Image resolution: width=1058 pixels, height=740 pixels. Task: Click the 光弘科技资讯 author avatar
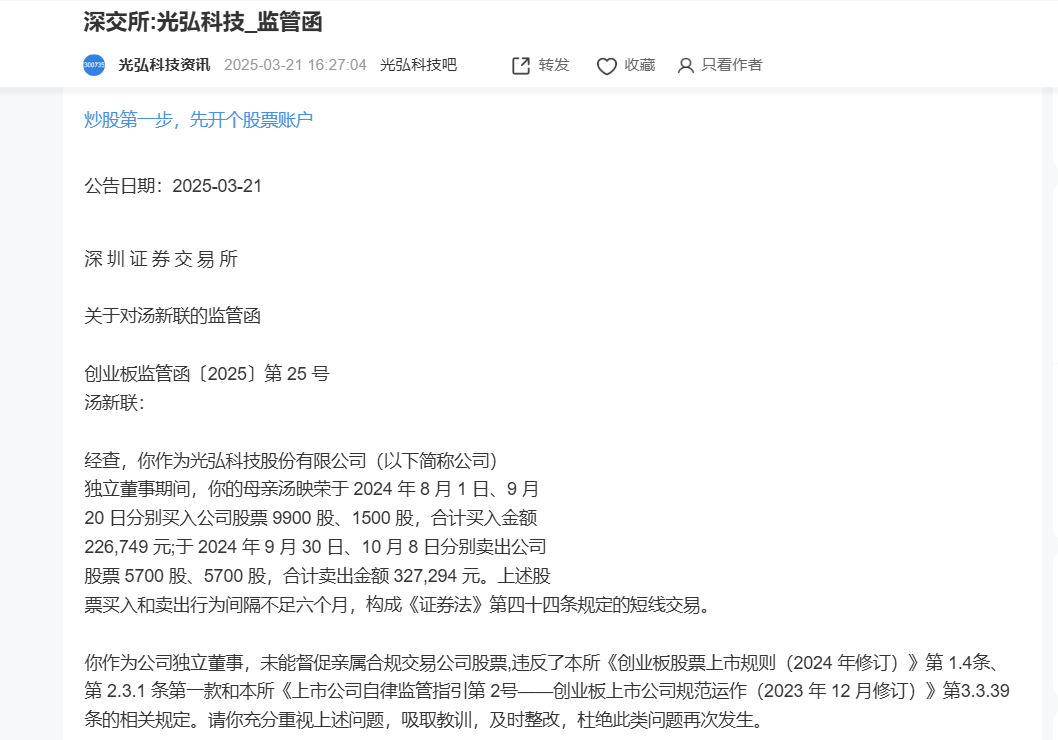pyautogui.click(x=94, y=65)
